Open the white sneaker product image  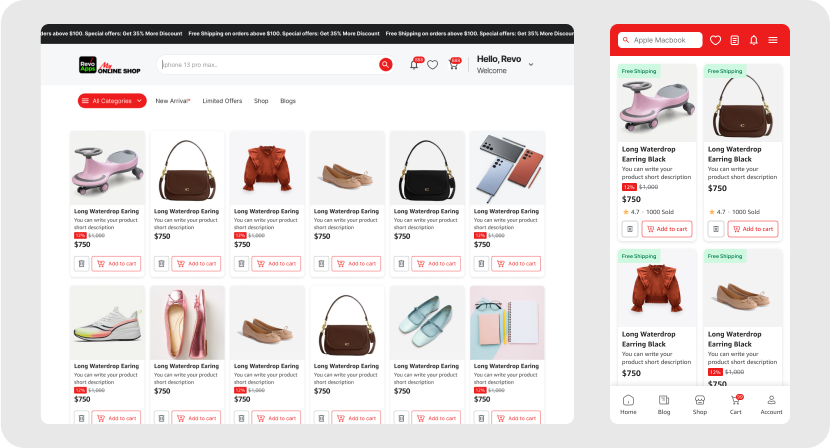[x=107, y=323]
